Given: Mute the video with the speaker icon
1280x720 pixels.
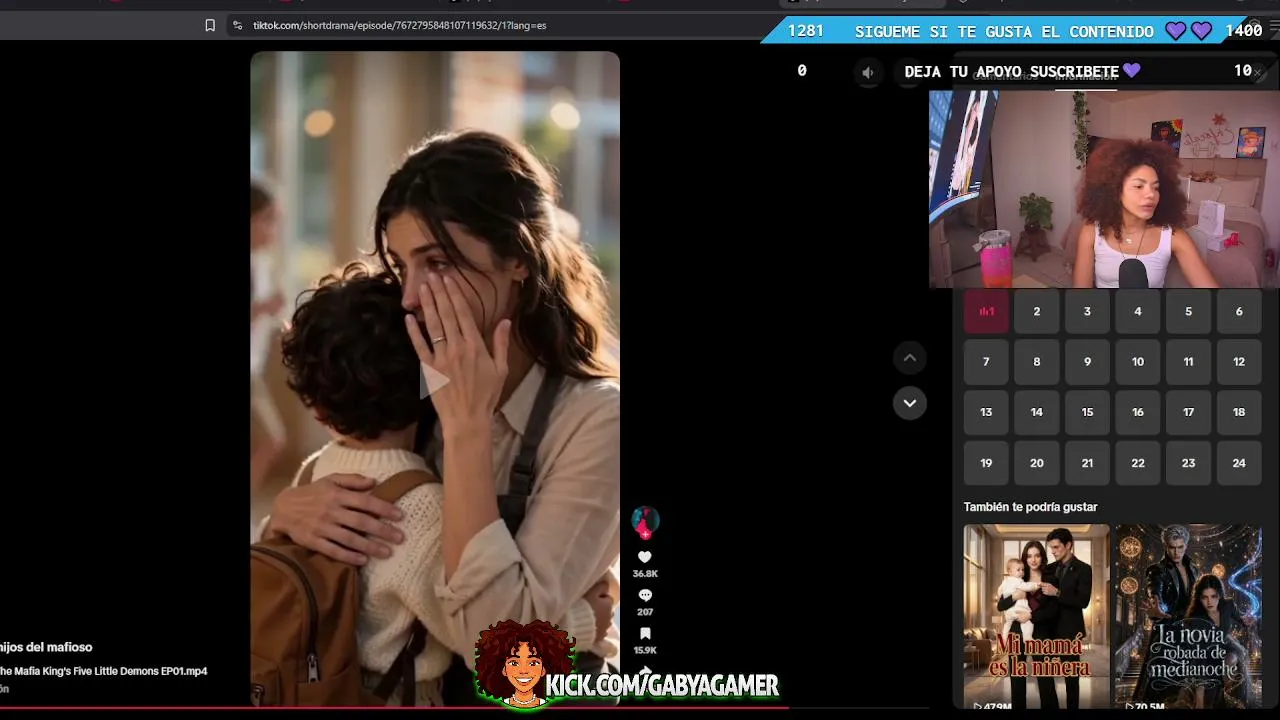Looking at the screenshot, I should [868, 72].
